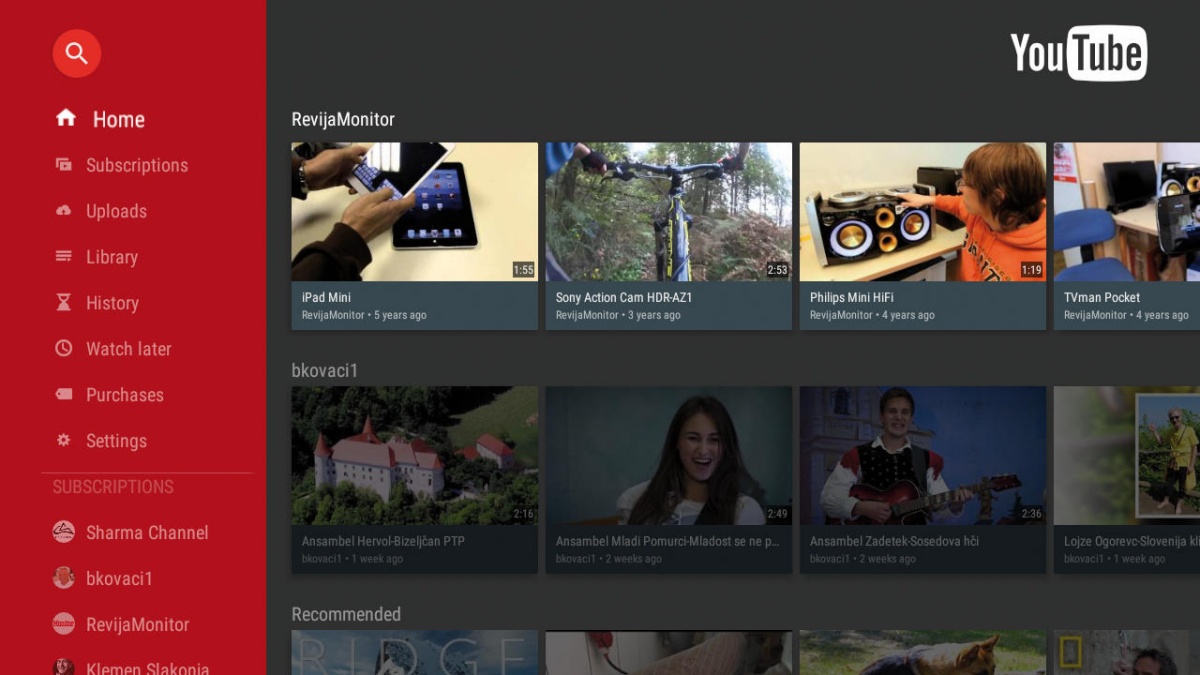1200x675 pixels.
Task: Click the 1:55 duration badge
Action: 523,270
